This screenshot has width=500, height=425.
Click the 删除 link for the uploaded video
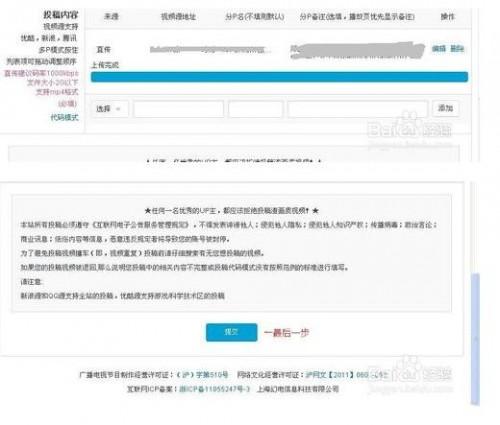tap(457, 49)
